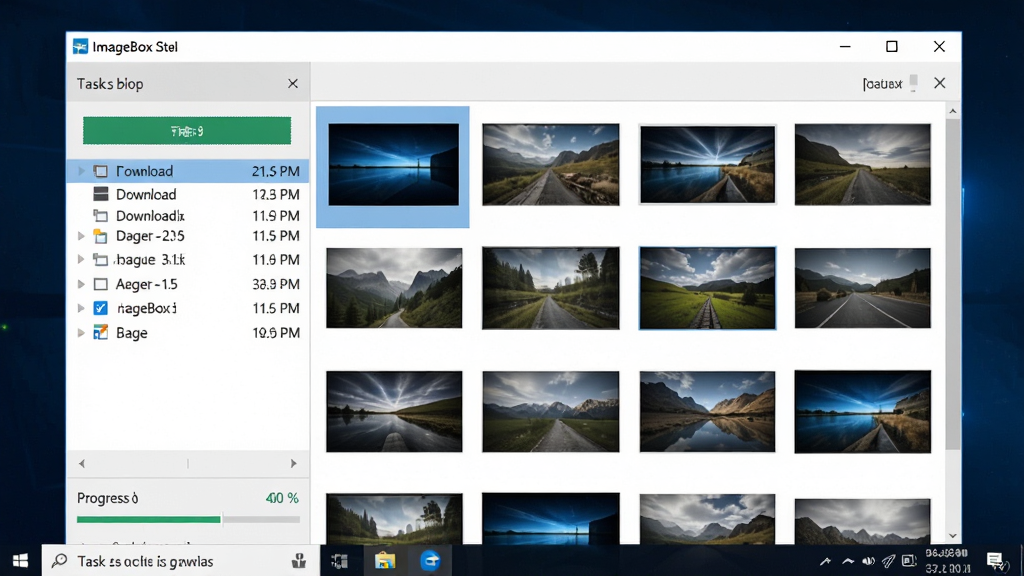Click the taskbar search box
This screenshot has width=1024, height=576.
tap(181, 560)
